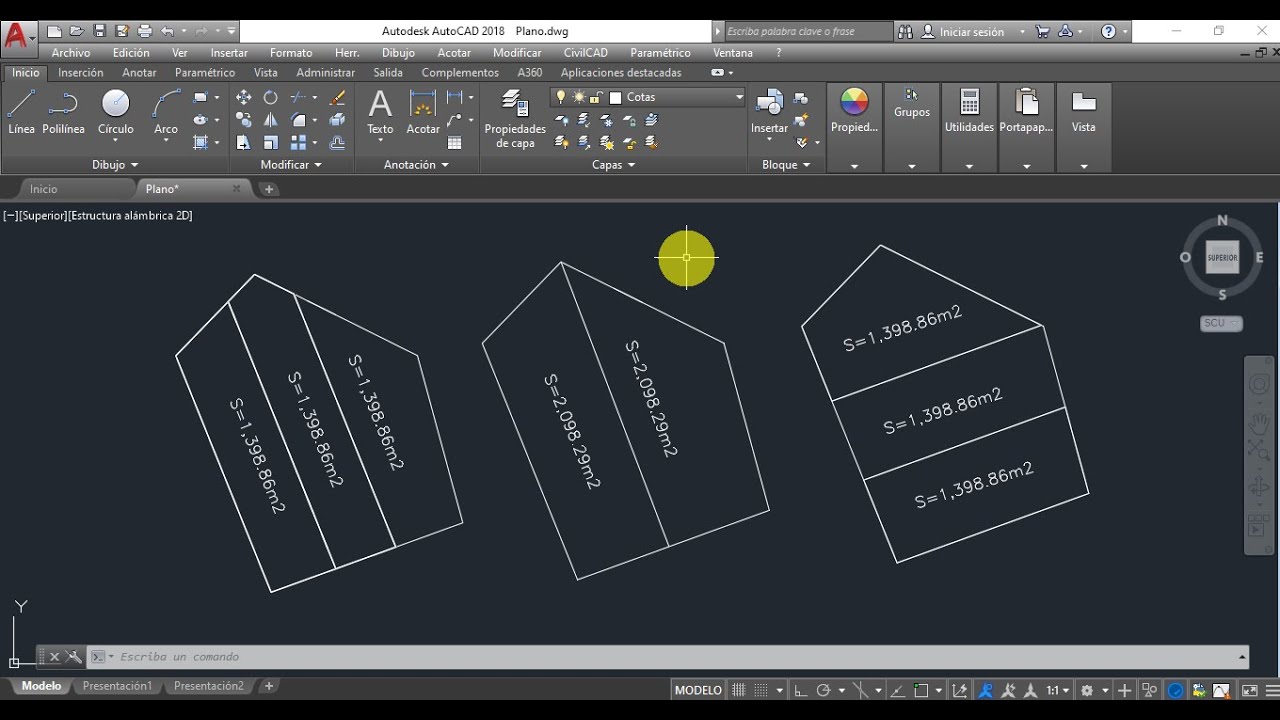Click the new drawing tab plus button
This screenshot has height=720, width=1280.
coord(269,189)
